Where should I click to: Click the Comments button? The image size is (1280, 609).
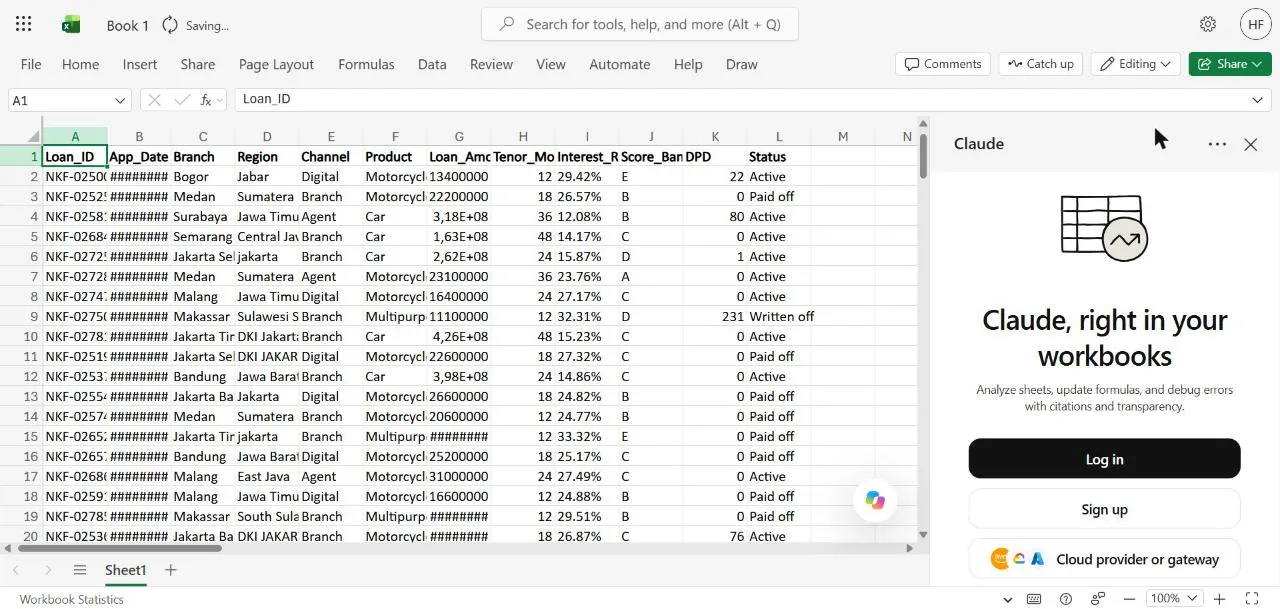coord(943,64)
